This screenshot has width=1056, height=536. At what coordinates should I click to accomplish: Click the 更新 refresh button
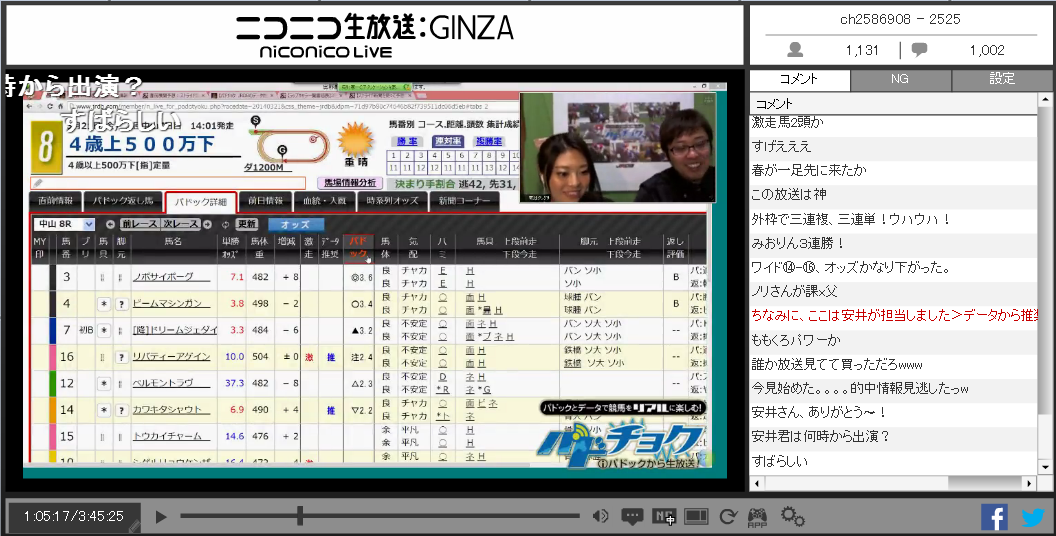[x=246, y=224]
